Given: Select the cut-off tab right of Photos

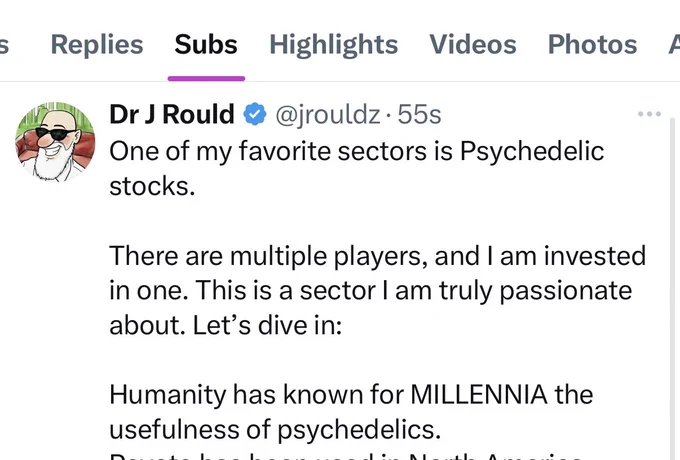Looking at the screenshot, I should pos(674,44).
